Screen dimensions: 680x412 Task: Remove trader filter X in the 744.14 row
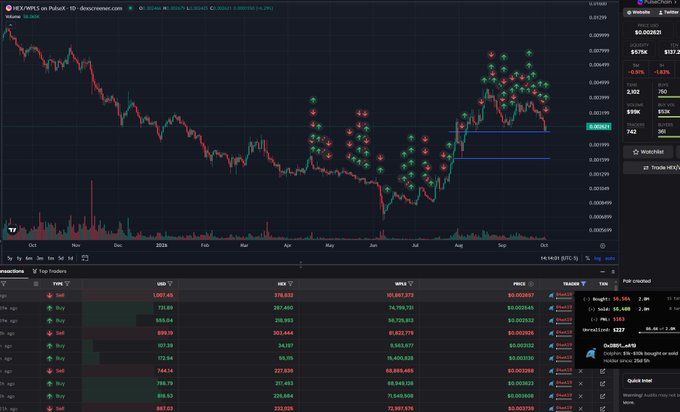click(x=581, y=371)
